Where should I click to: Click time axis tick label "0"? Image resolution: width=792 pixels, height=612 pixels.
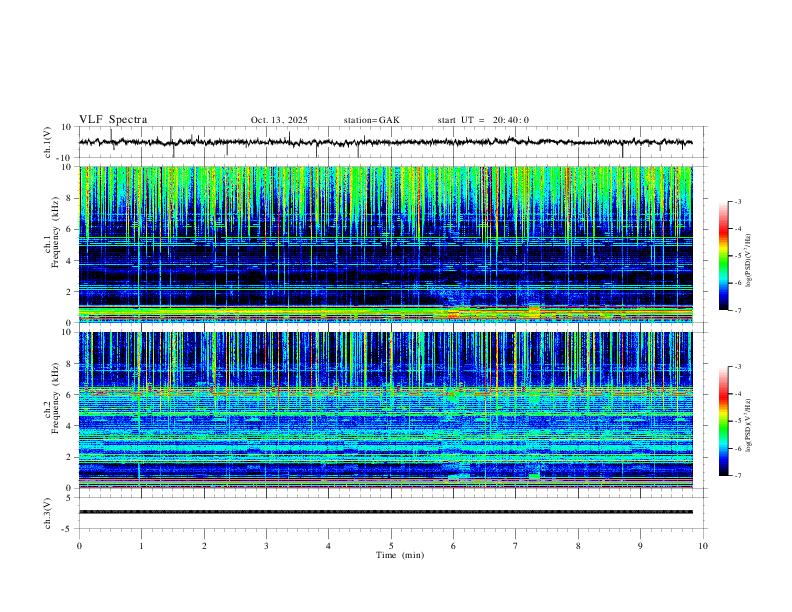79,546
